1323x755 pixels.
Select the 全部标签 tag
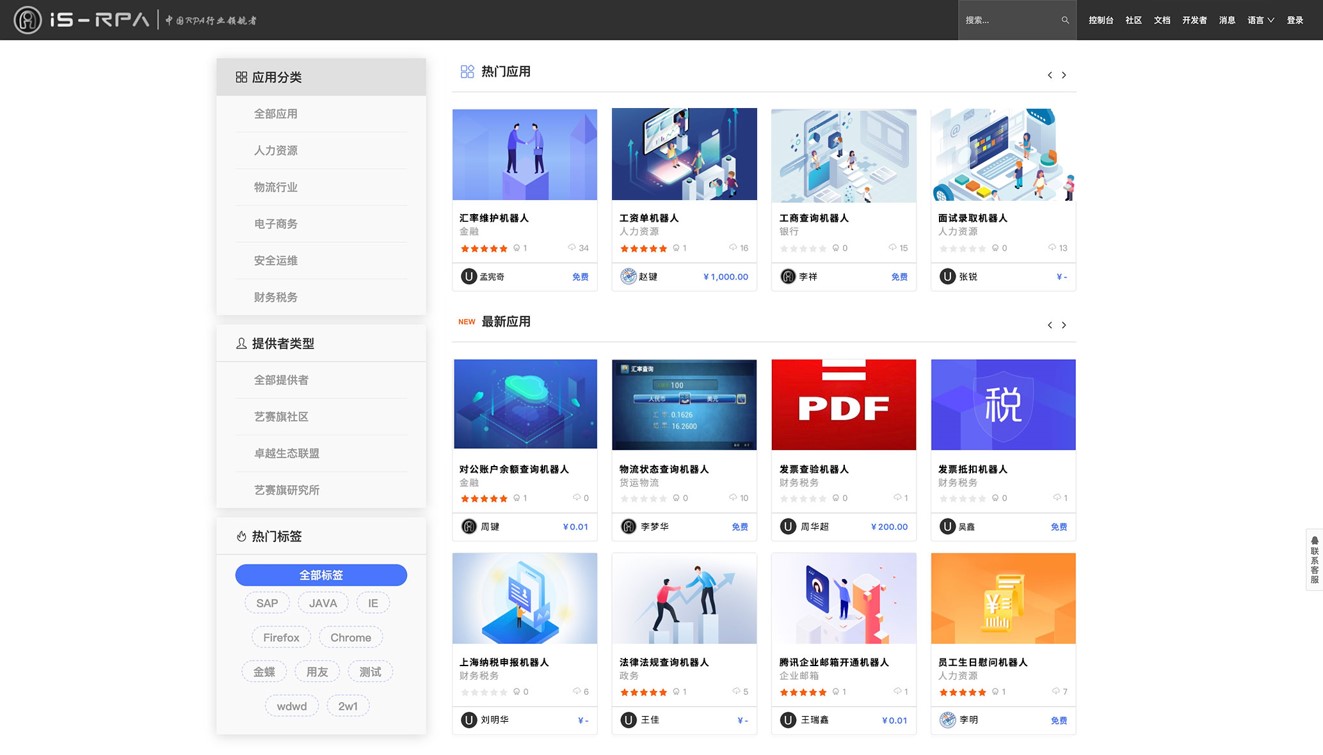[x=321, y=575]
